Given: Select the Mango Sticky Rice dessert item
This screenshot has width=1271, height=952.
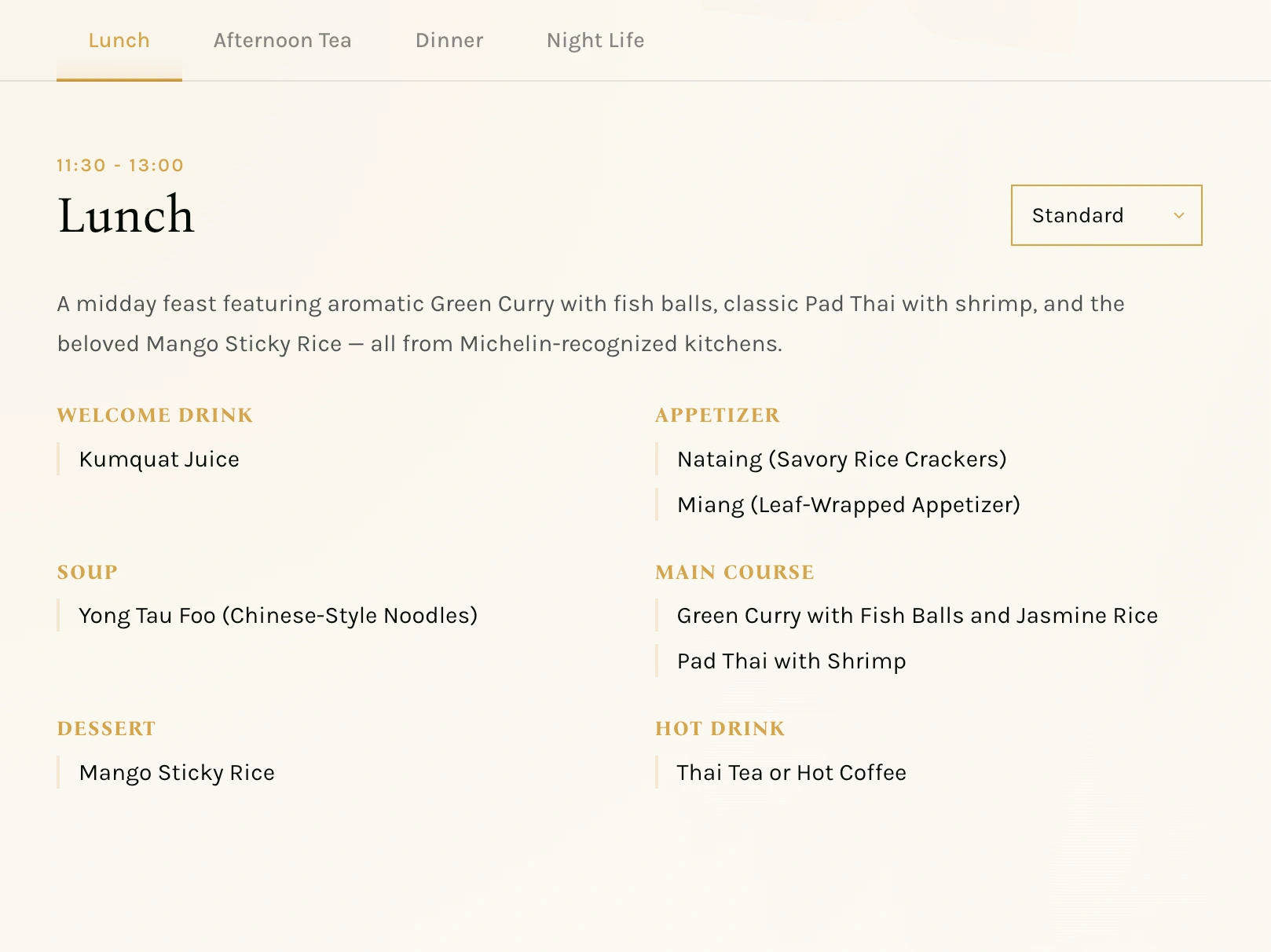Looking at the screenshot, I should click(177, 773).
